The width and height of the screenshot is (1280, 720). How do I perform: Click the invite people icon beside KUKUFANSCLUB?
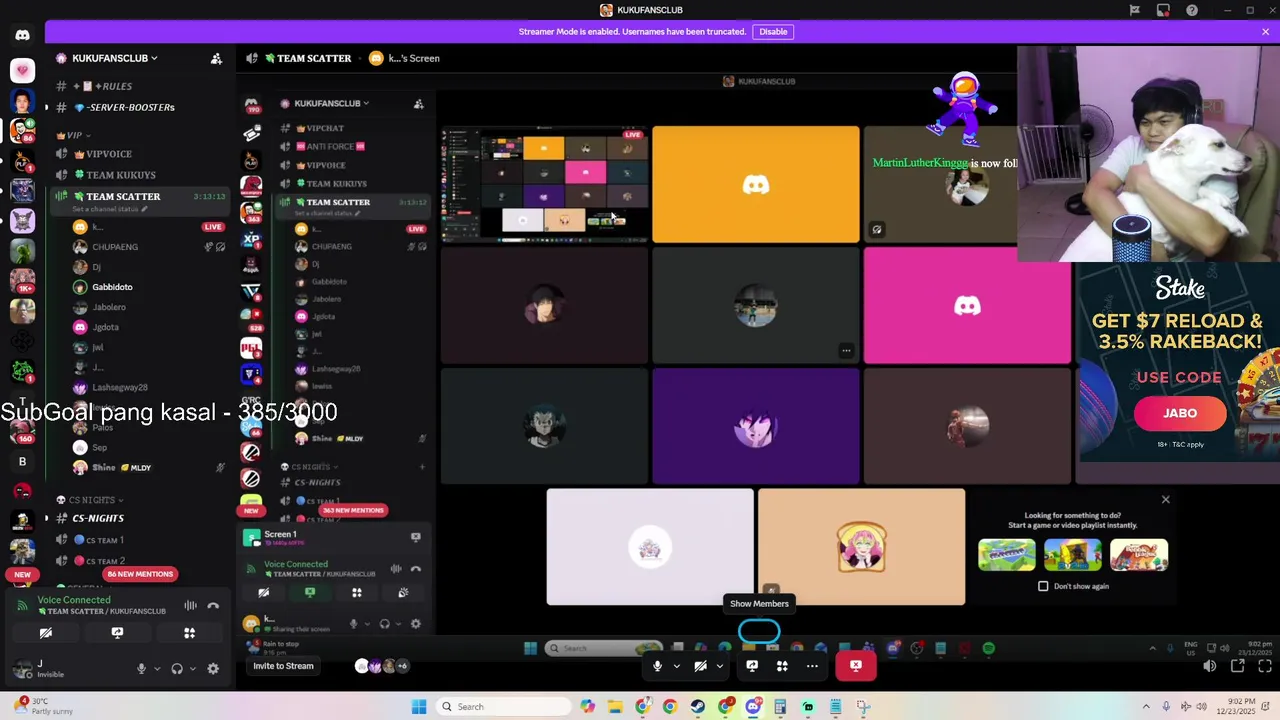click(x=216, y=58)
